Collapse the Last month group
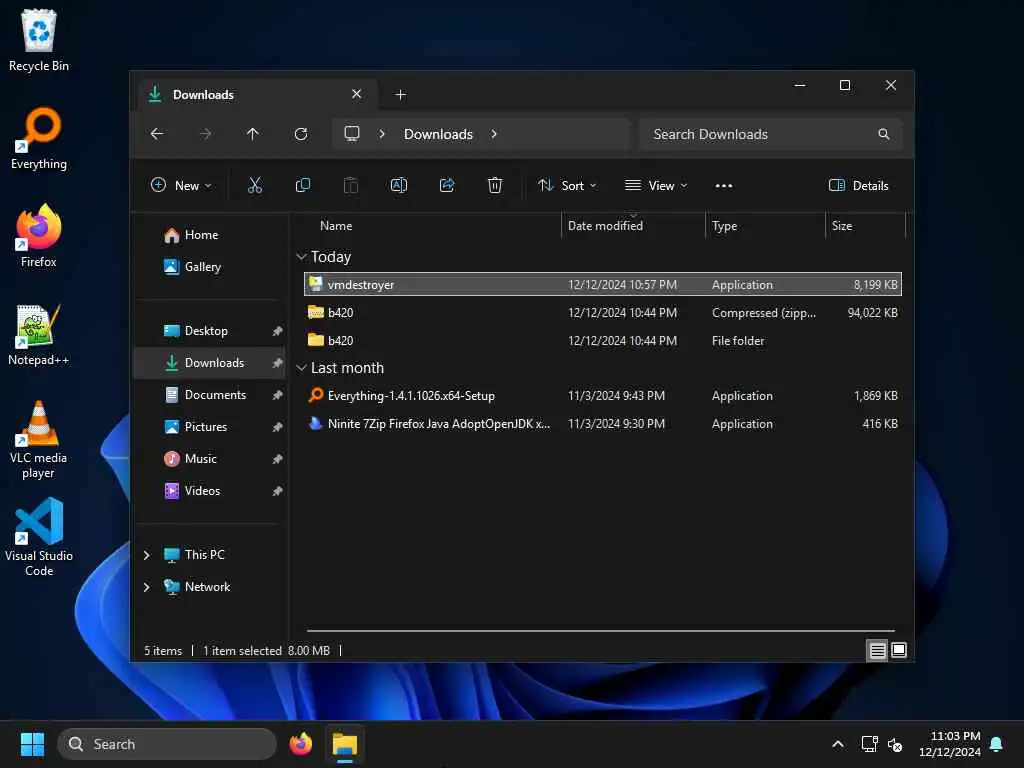Screen dimensions: 1024x768 click(x=301, y=368)
